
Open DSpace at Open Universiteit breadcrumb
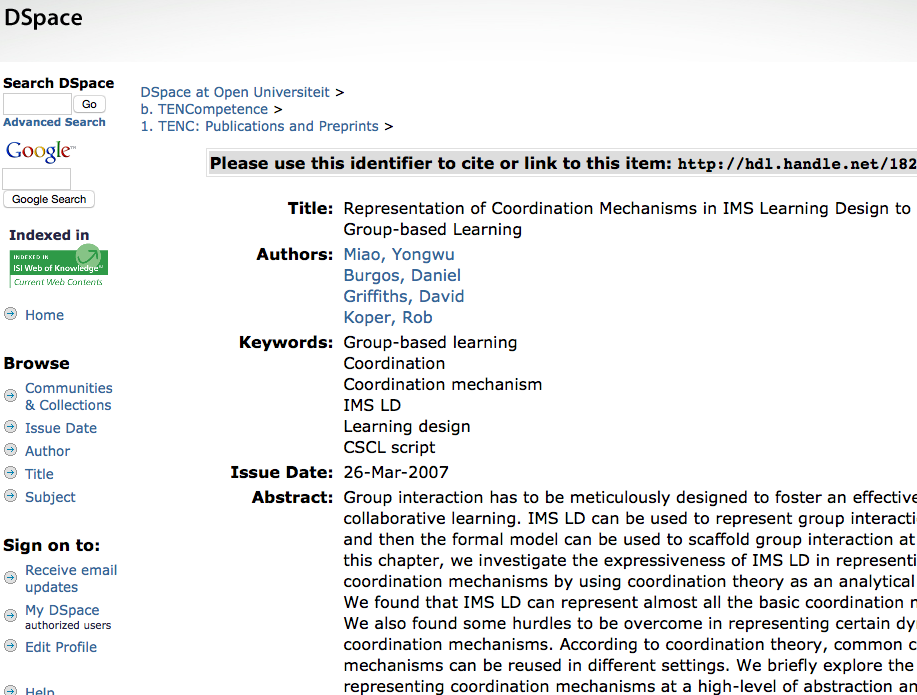(x=235, y=92)
